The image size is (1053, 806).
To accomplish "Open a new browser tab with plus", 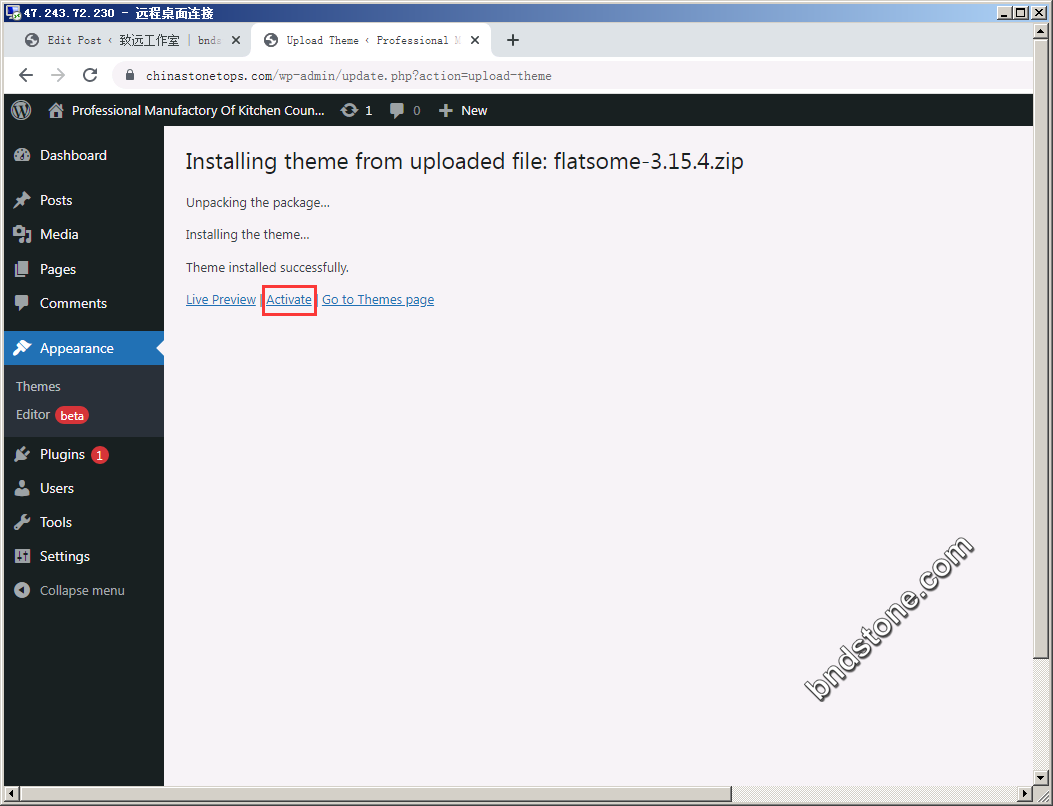I will coord(513,40).
